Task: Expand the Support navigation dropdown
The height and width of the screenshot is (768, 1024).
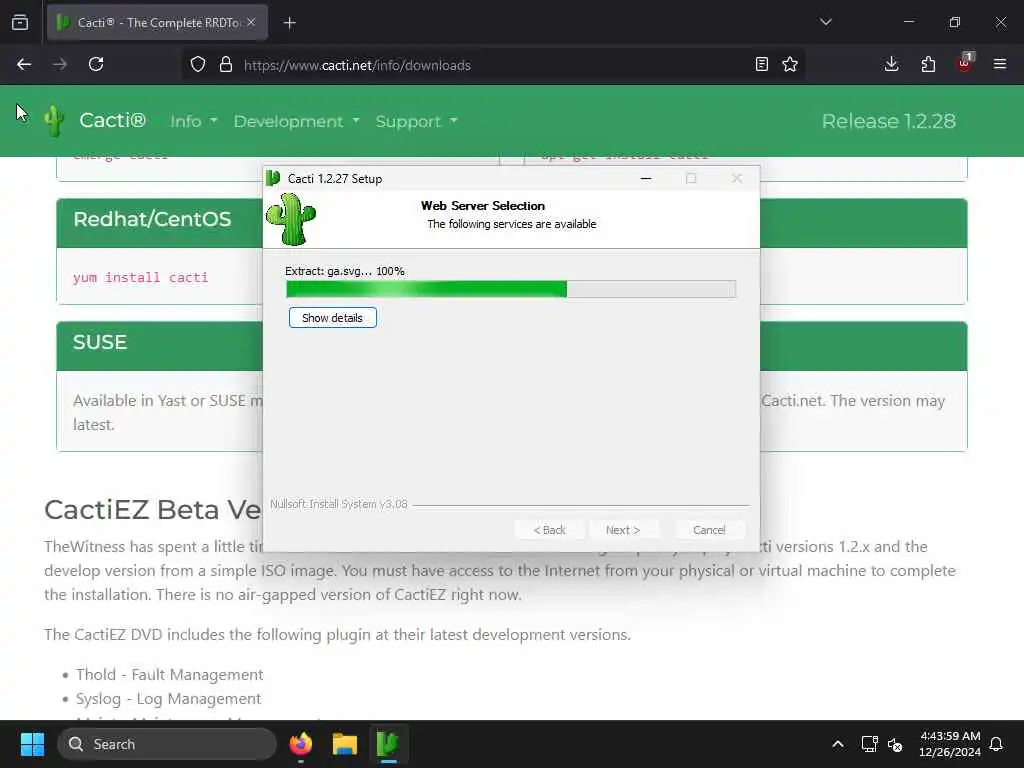Action: (x=417, y=121)
